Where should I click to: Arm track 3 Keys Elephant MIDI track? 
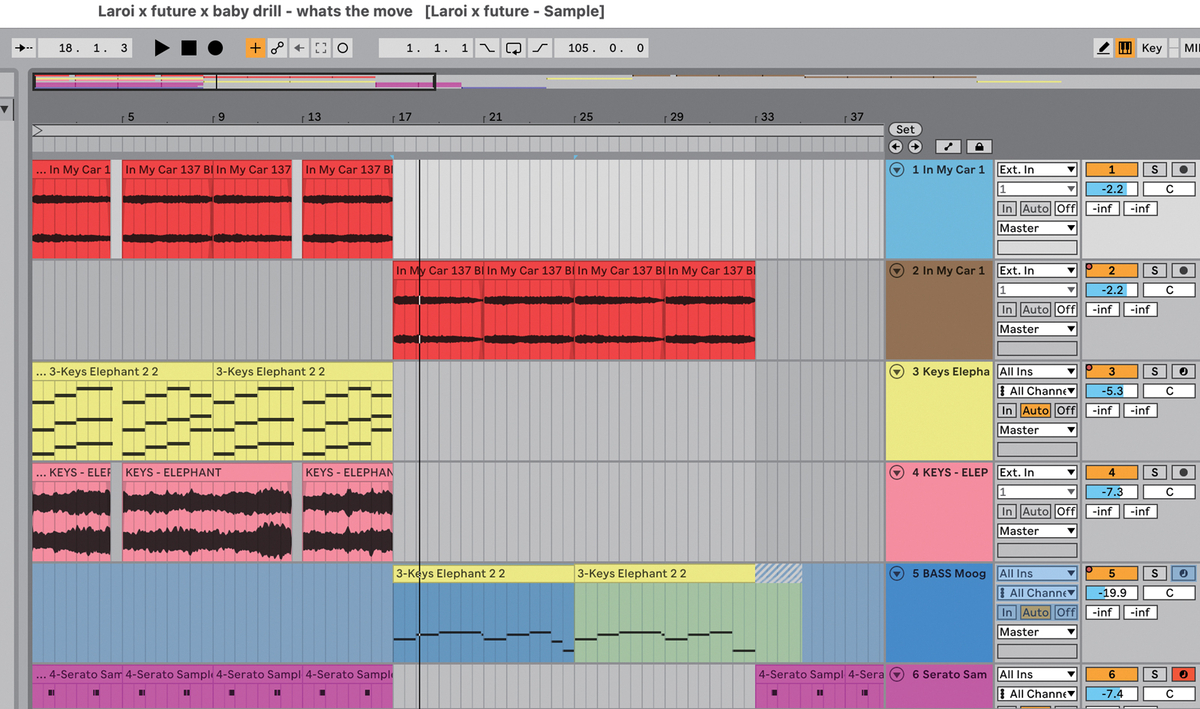click(x=1184, y=372)
